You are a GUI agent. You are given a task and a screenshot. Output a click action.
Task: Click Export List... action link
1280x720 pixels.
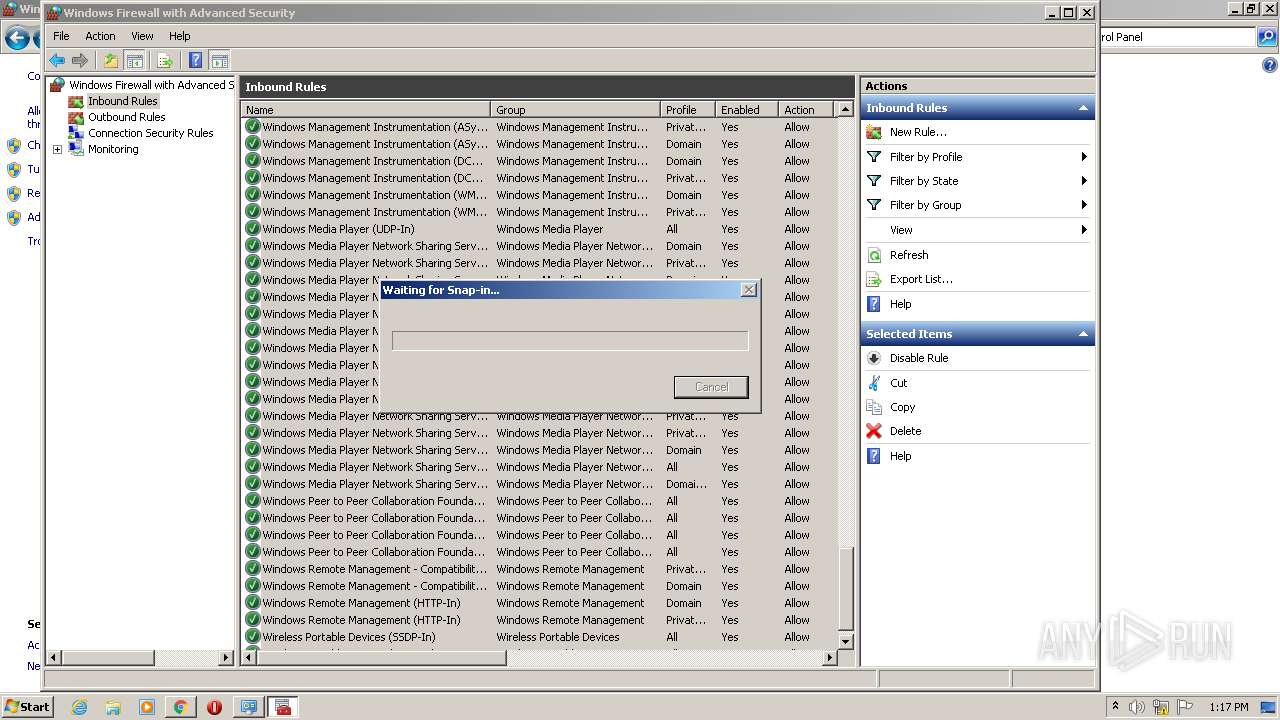pos(921,279)
